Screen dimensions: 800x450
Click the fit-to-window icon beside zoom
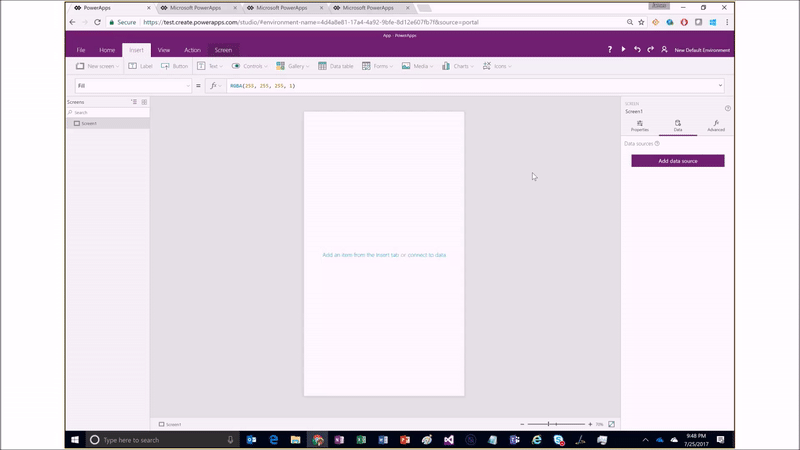612,424
